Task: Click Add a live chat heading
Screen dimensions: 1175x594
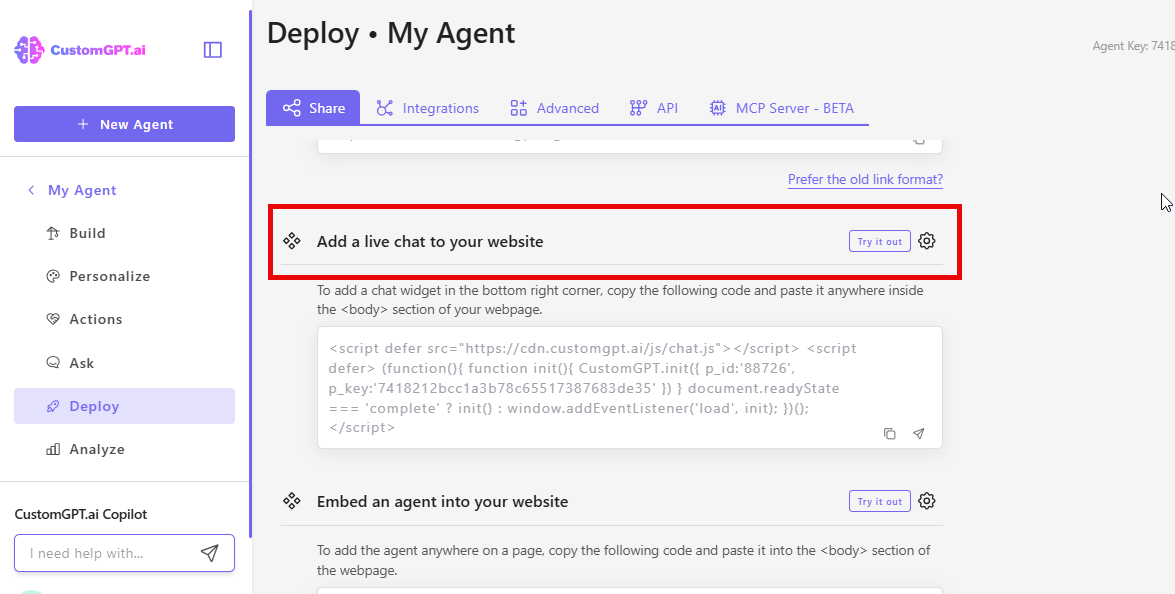Action: pos(430,242)
